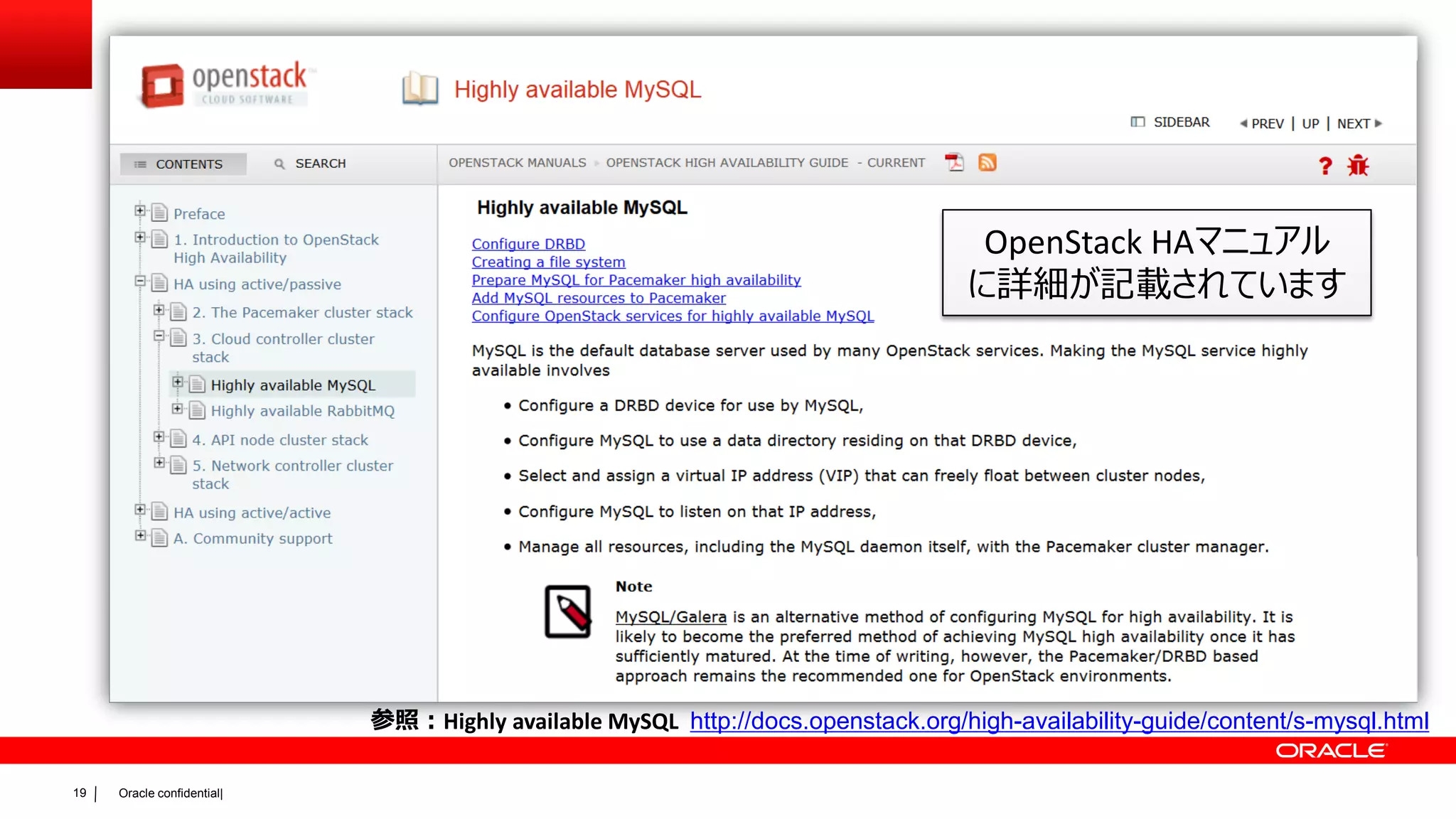
Task: Click the page icon beside The Pacemaker cluster stack
Action: (x=179, y=311)
